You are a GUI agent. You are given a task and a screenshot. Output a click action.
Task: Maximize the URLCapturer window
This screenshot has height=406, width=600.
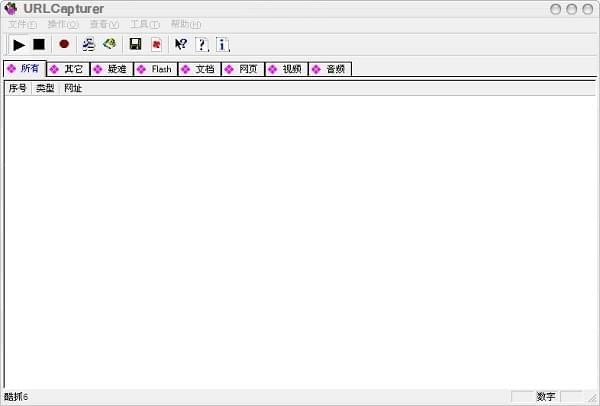click(x=571, y=9)
